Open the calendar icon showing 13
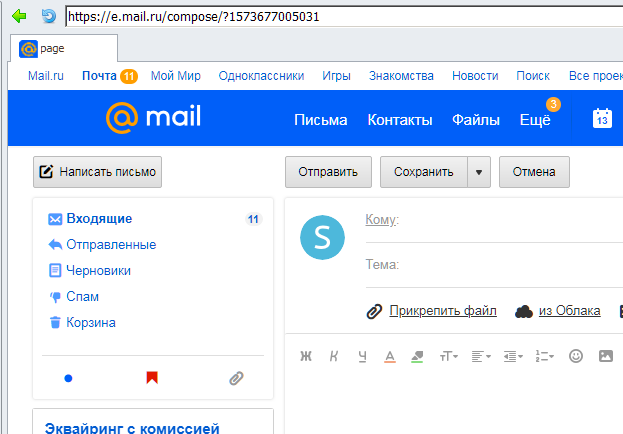Viewport: 623px width, 434px height. click(x=602, y=118)
